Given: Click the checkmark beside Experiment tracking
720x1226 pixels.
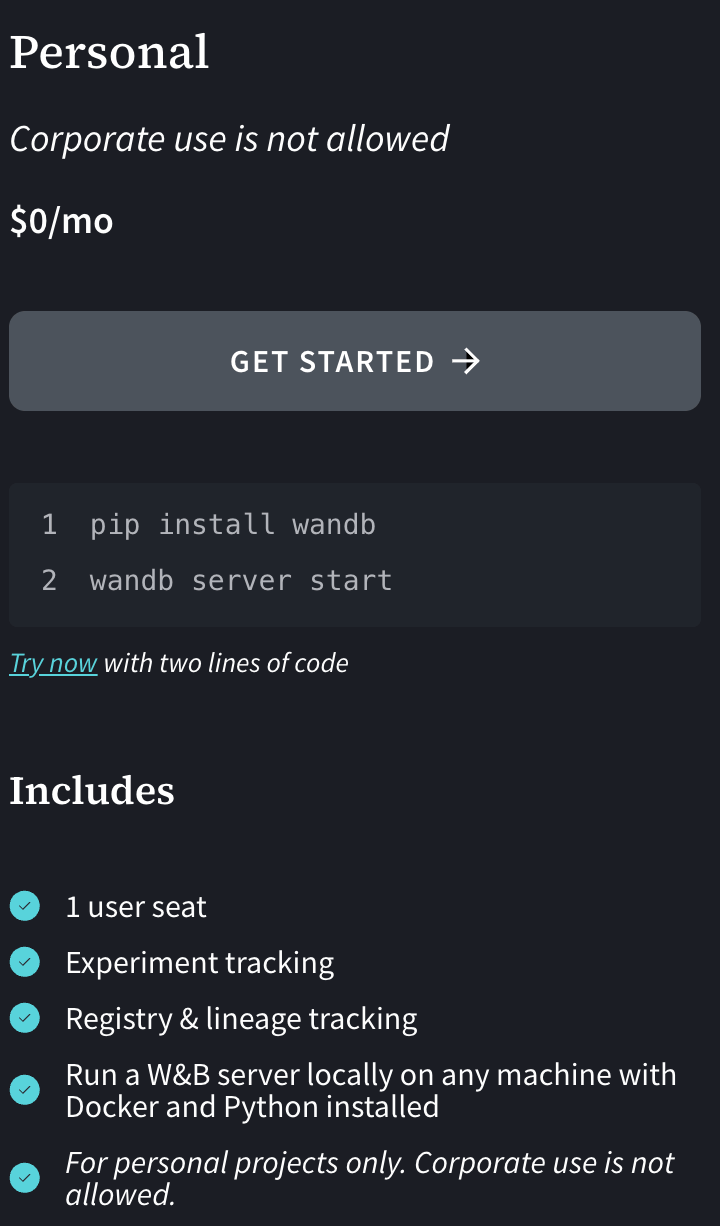Looking at the screenshot, I should coord(24,963).
